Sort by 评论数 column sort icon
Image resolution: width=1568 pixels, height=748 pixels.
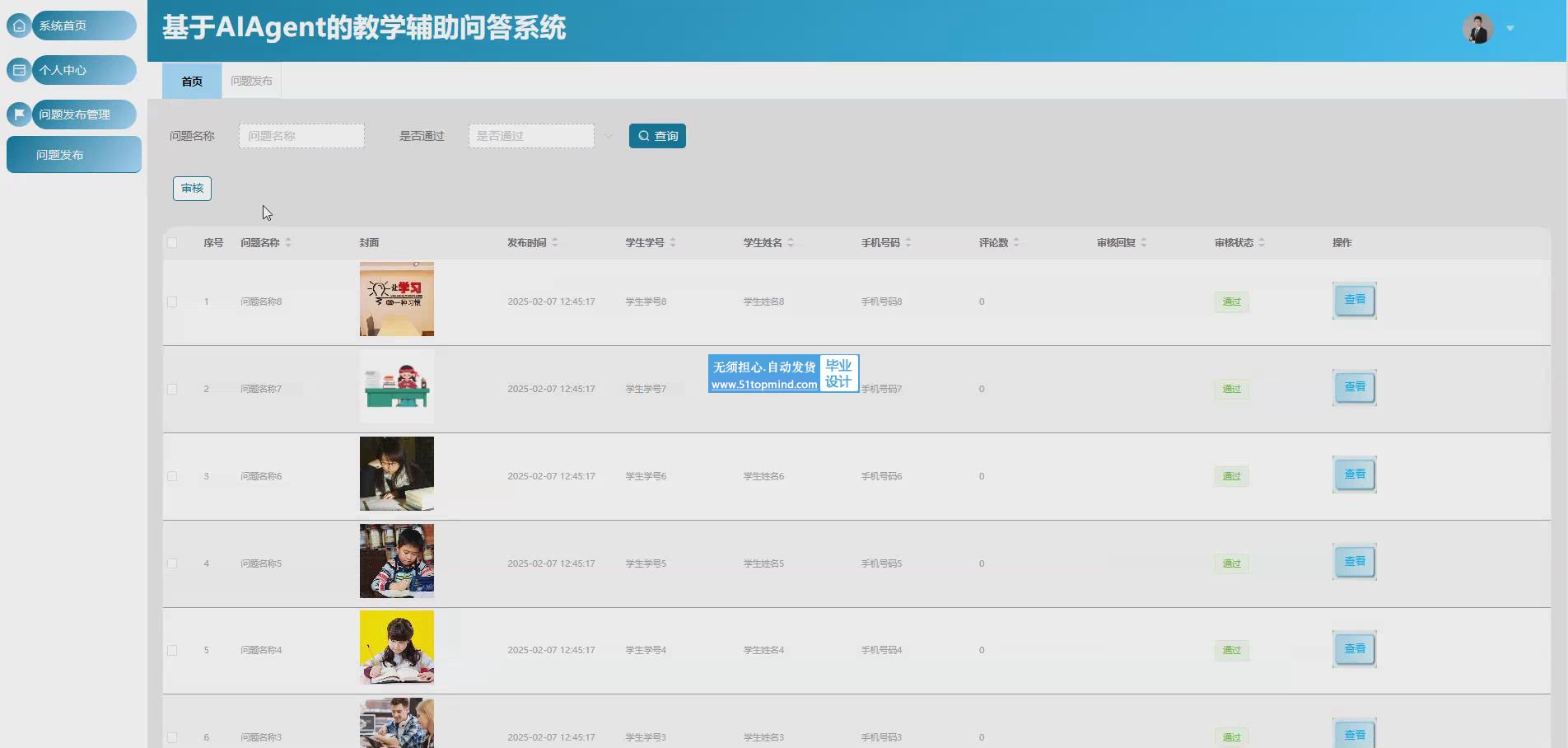[x=1016, y=243]
